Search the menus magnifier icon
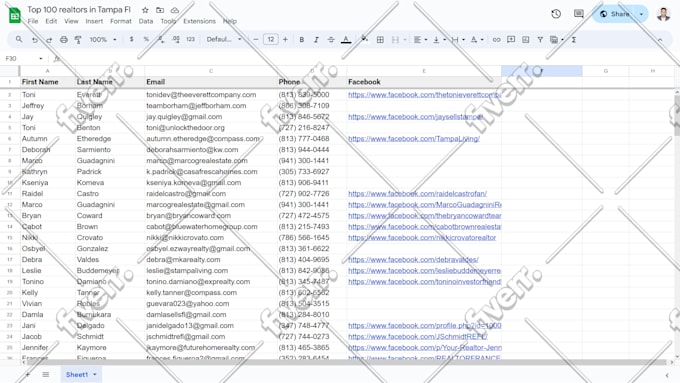 pyautogui.click(x=19, y=39)
